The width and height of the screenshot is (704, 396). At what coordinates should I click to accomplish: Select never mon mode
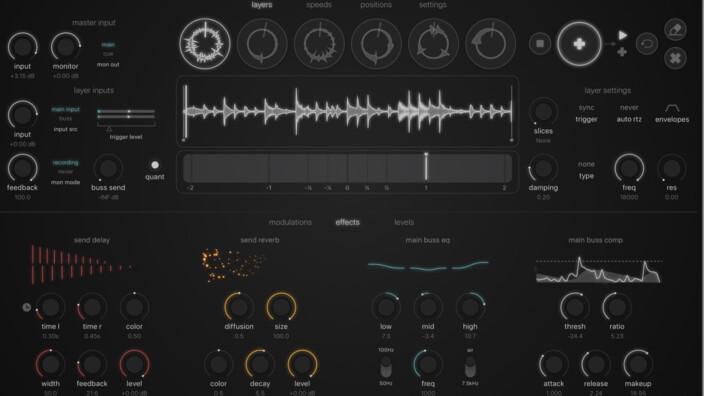[65, 172]
